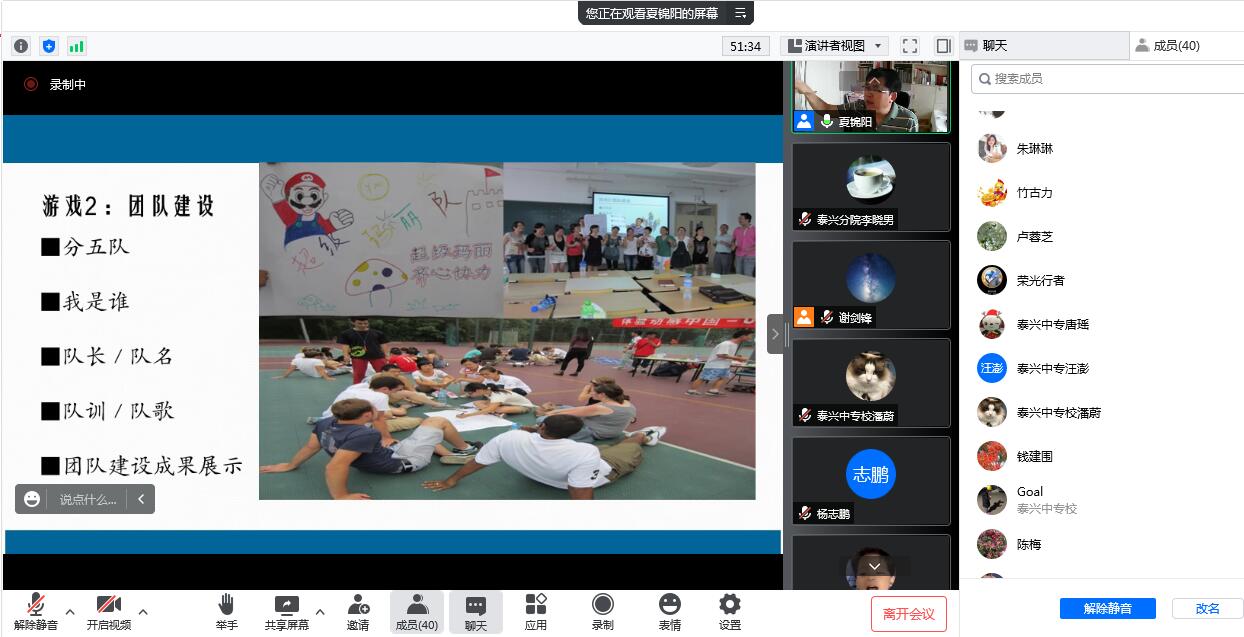The image size is (1244, 637).
Task: Click the 改名 rename button
Action: pyautogui.click(x=1207, y=608)
